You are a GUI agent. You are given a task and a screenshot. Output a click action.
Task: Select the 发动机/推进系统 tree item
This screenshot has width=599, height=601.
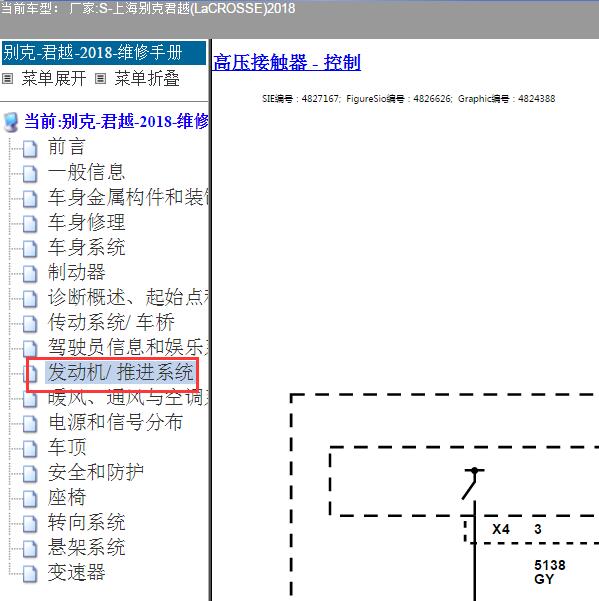tap(120, 372)
